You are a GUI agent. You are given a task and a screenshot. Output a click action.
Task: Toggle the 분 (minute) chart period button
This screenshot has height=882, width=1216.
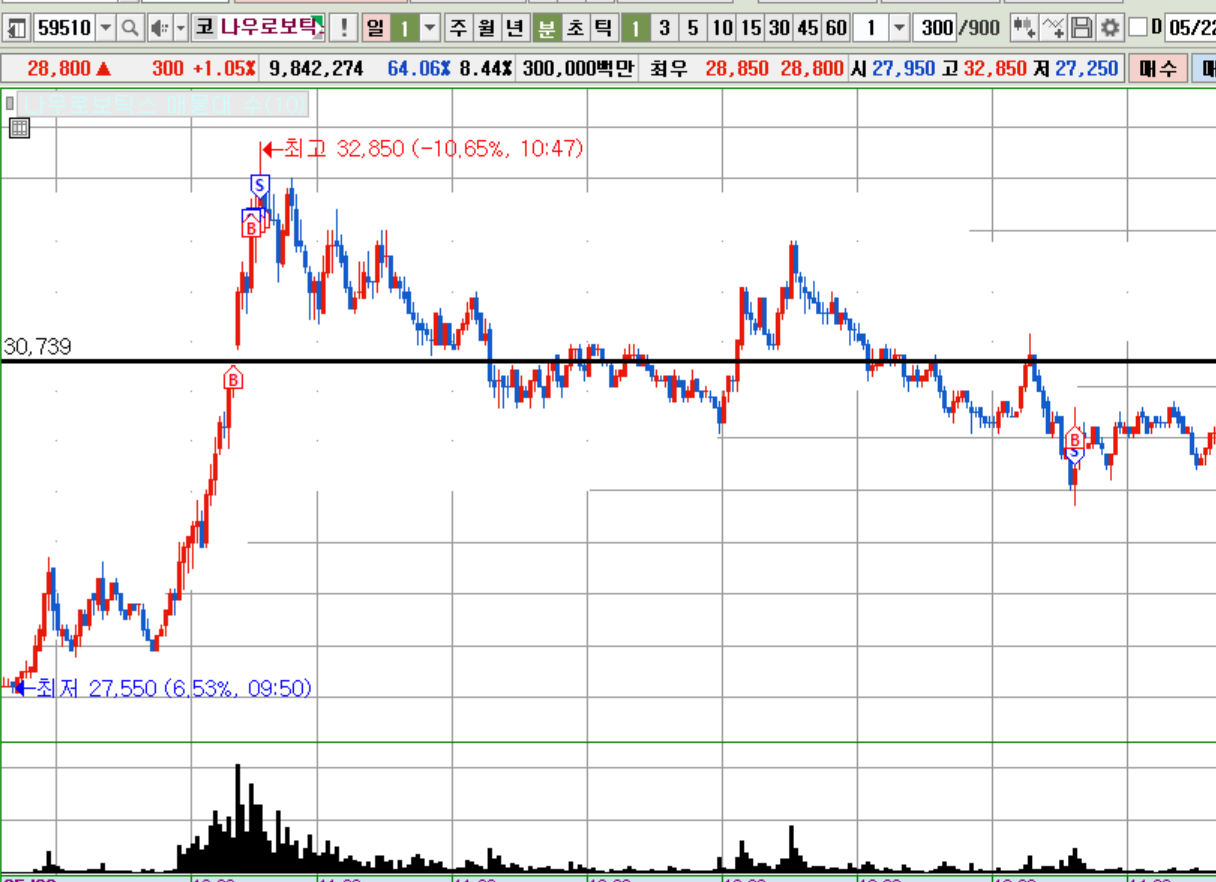point(546,28)
